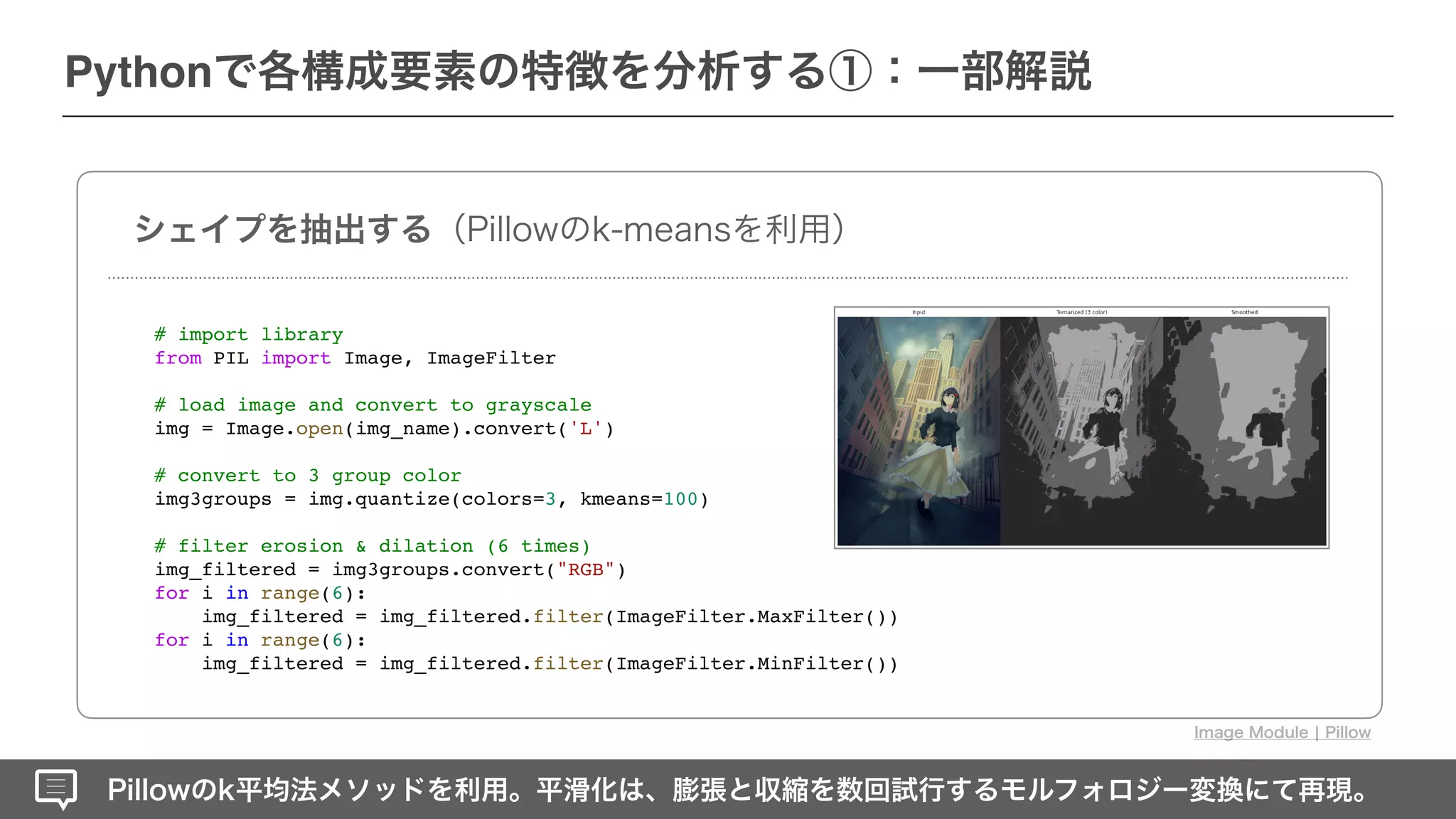The image size is (1456, 819).
Task: Click the Image.open convert('L') code line
Action: point(384,429)
